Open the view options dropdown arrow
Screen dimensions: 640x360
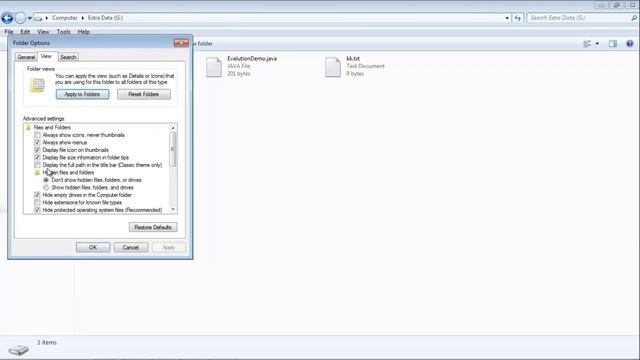coord(597,44)
